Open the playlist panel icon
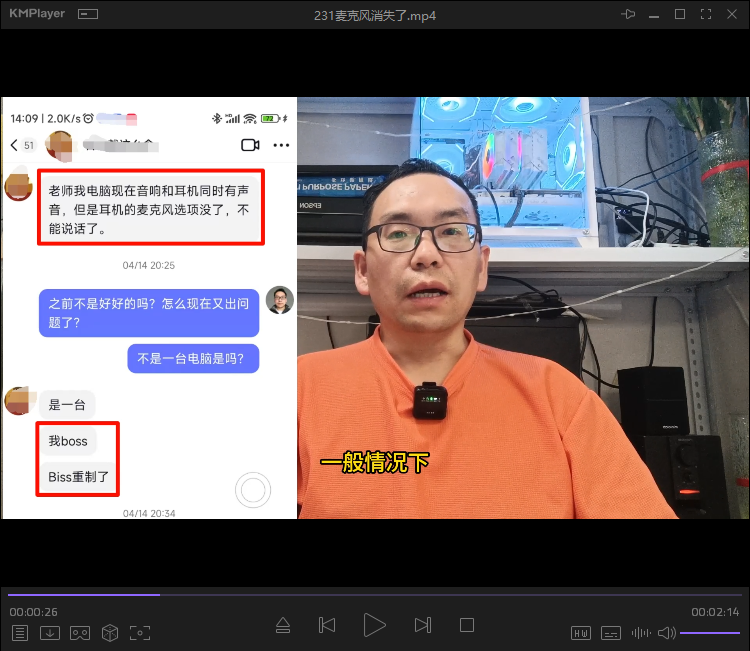750x651 pixels. (20, 633)
